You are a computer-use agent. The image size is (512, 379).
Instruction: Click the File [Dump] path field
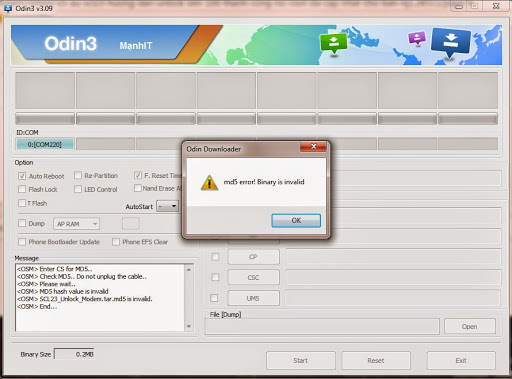pyautogui.click(x=322, y=326)
